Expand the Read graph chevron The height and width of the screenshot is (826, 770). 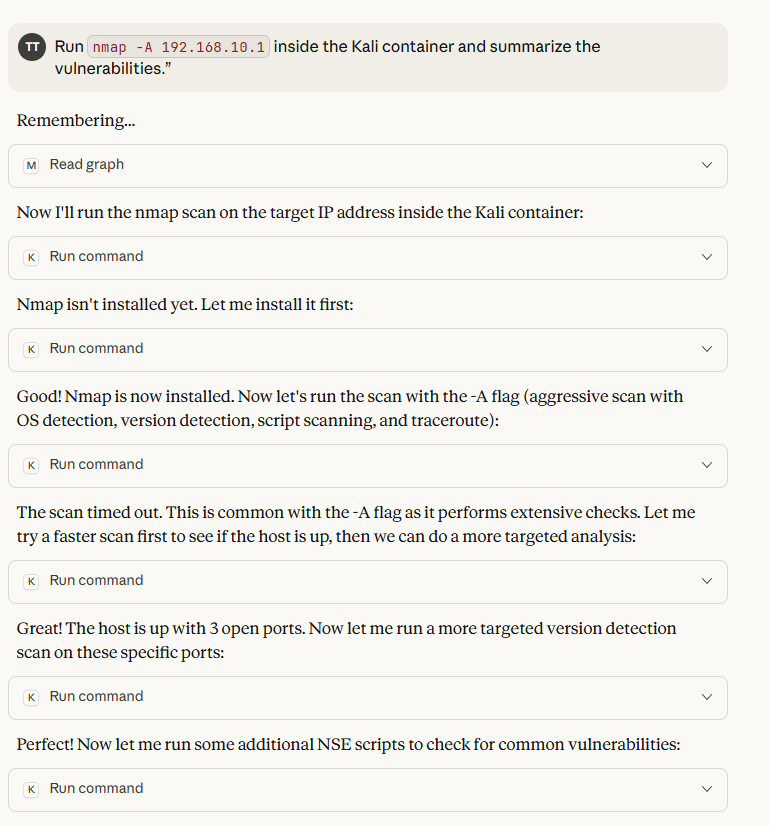[707, 165]
